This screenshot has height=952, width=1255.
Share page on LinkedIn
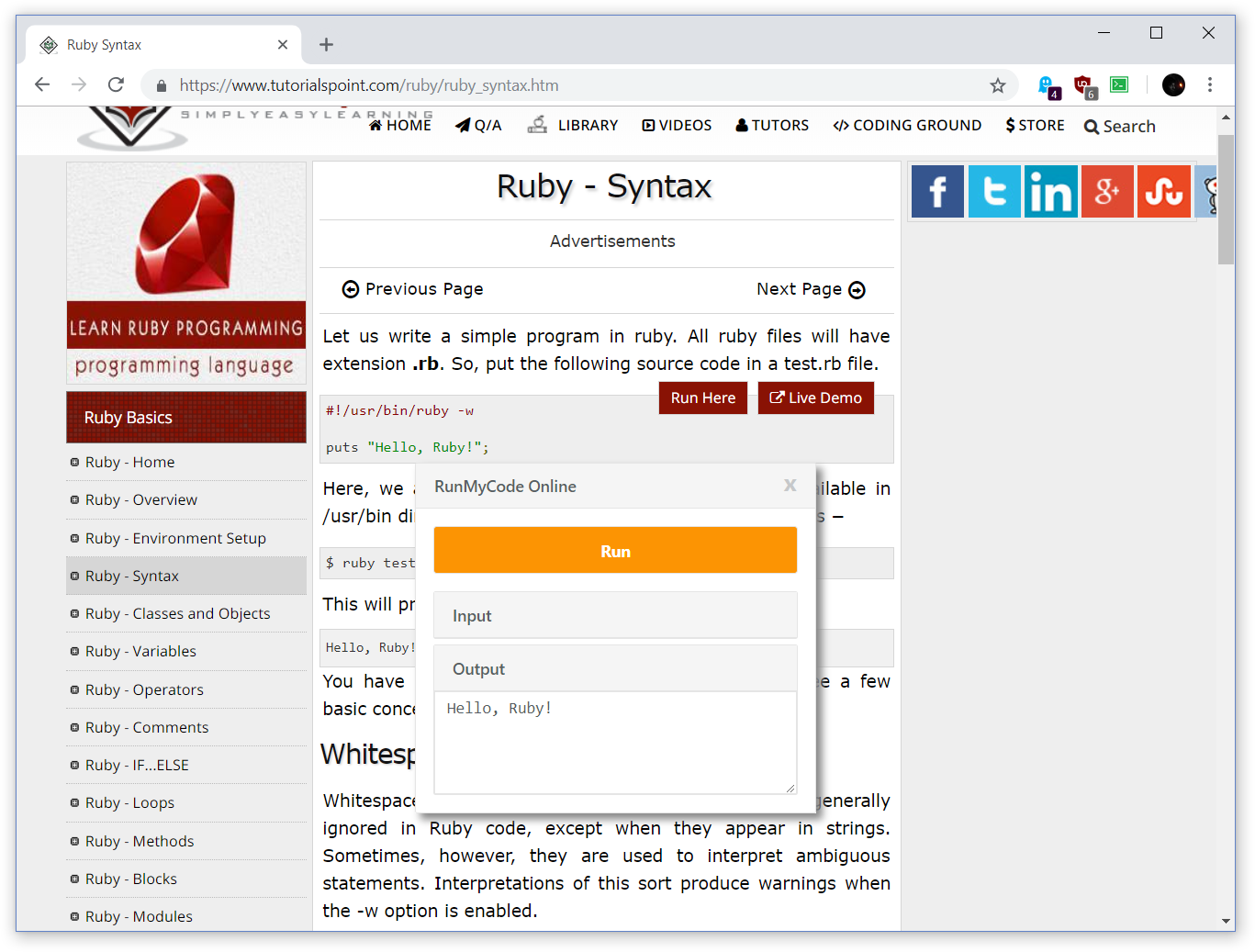click(x=1050, y=191)
